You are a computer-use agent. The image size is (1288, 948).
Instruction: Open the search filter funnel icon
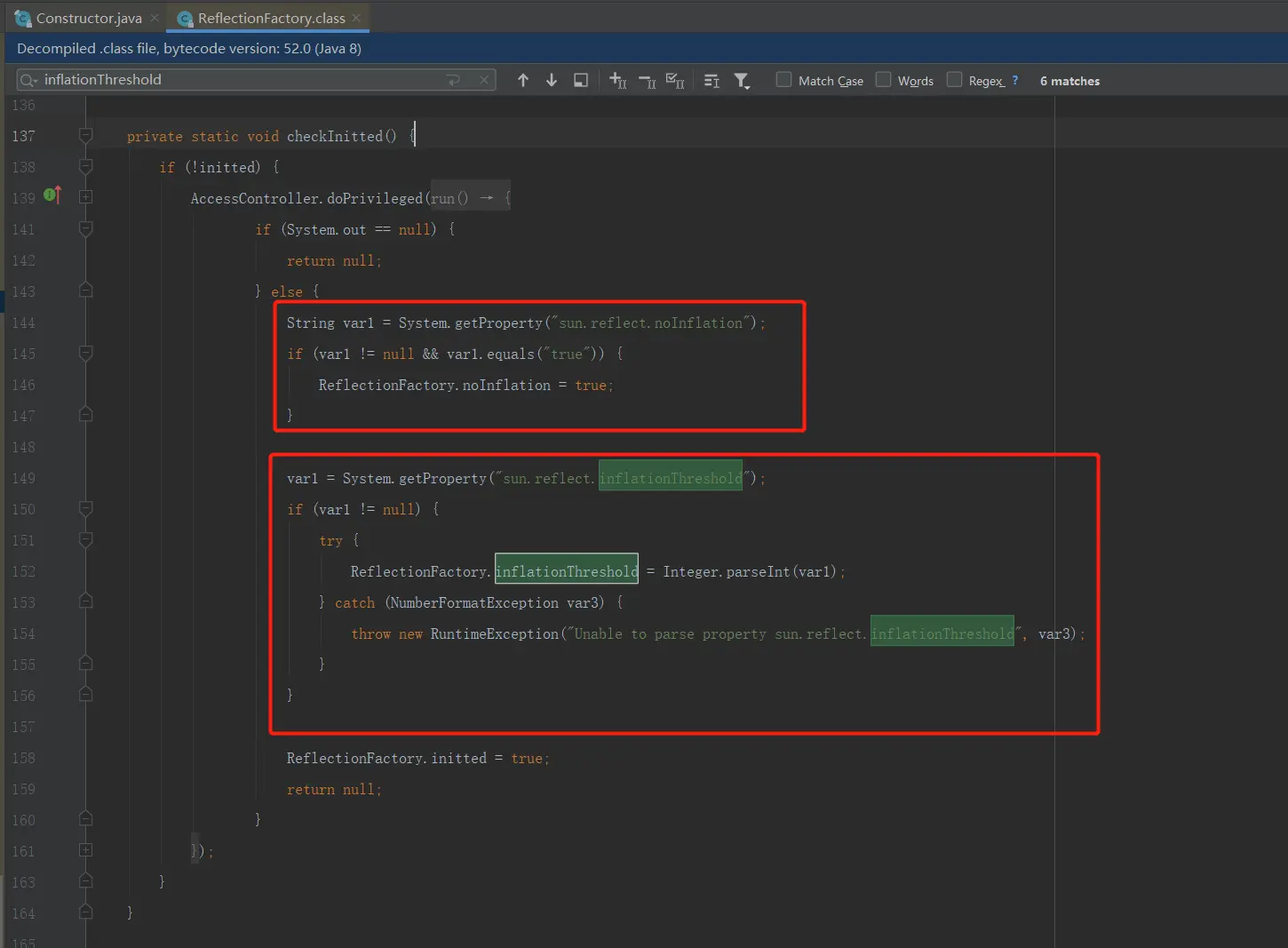(742, 81)
